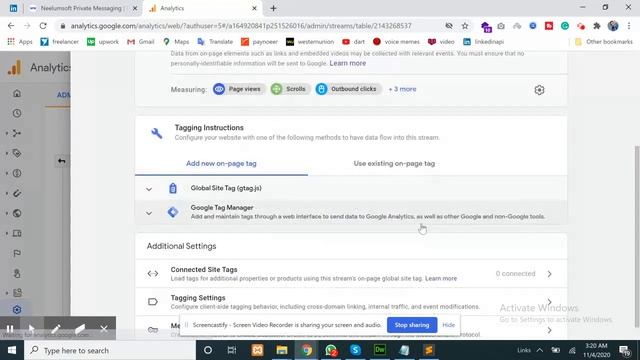Bookmark this page with the star
The height and width of the screenshot is (360, 640).
(x=465, y=26)
